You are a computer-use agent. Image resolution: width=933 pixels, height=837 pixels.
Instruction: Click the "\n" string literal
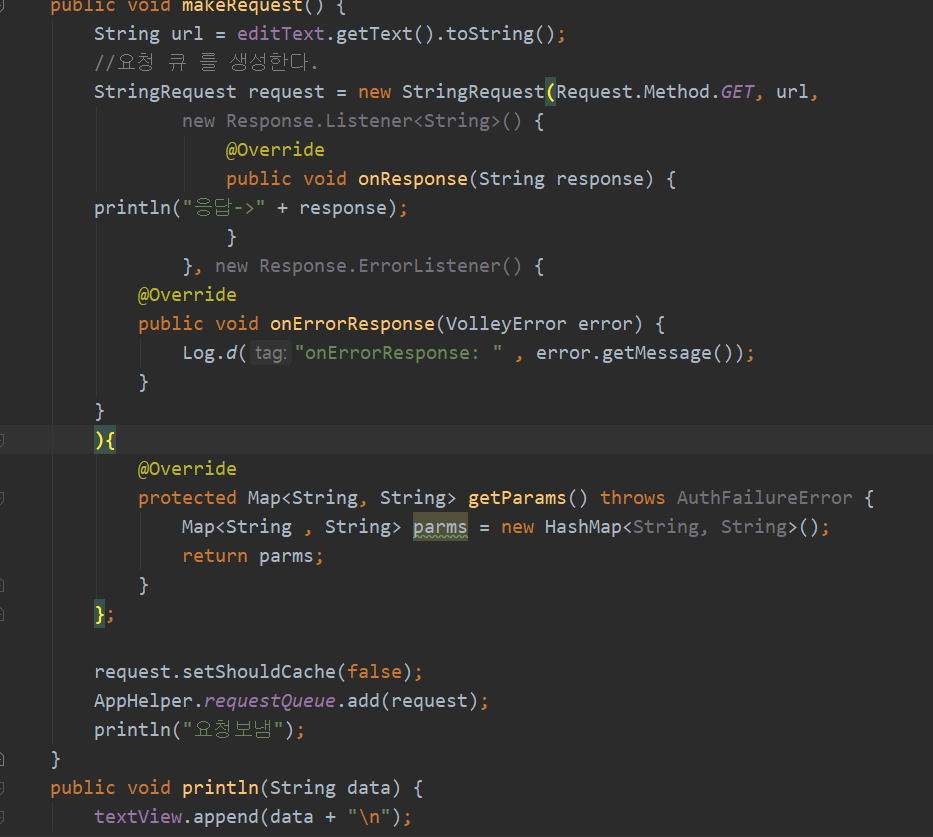[x=369, y=817]
